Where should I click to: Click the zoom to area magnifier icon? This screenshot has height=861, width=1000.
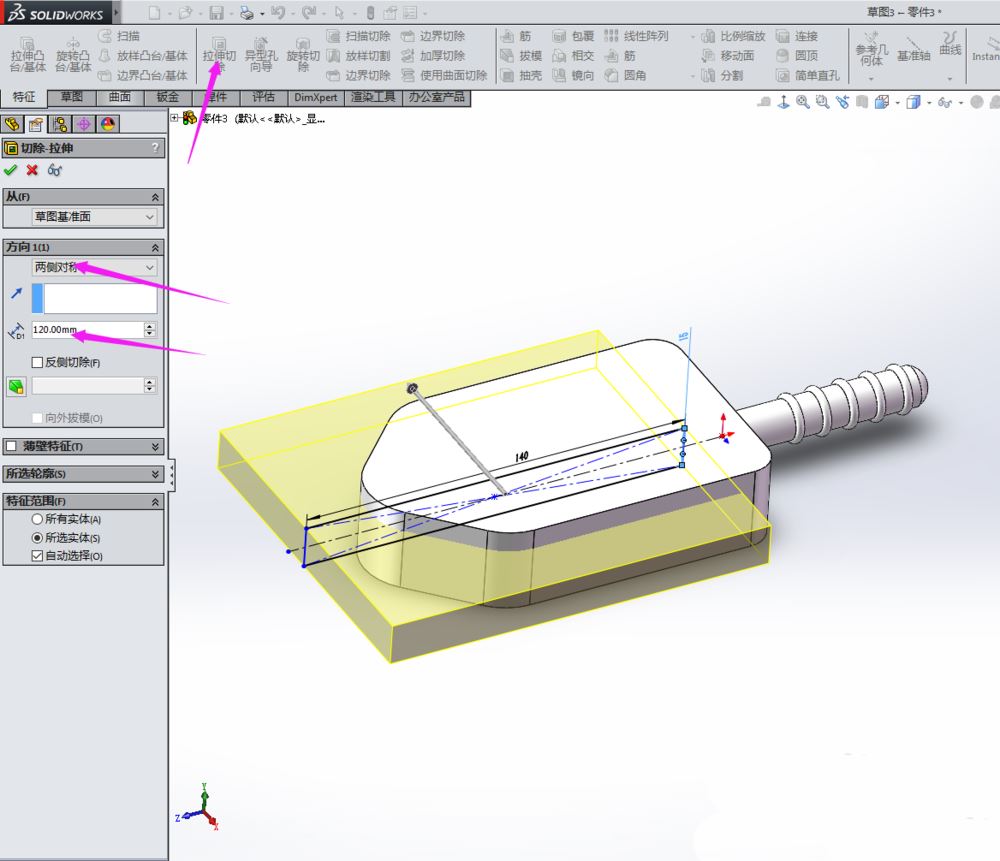pyautogui.click(x=822, y=102)
